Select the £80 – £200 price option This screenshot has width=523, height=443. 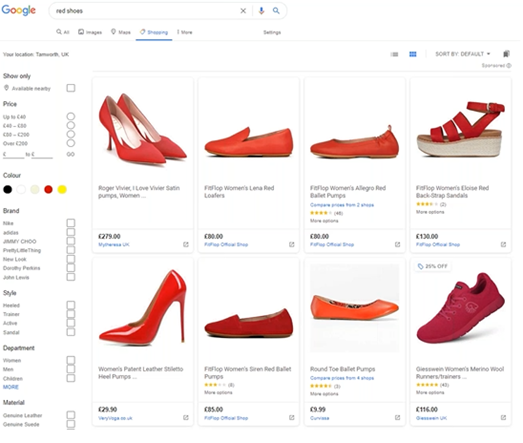click(x=71, y=134)
